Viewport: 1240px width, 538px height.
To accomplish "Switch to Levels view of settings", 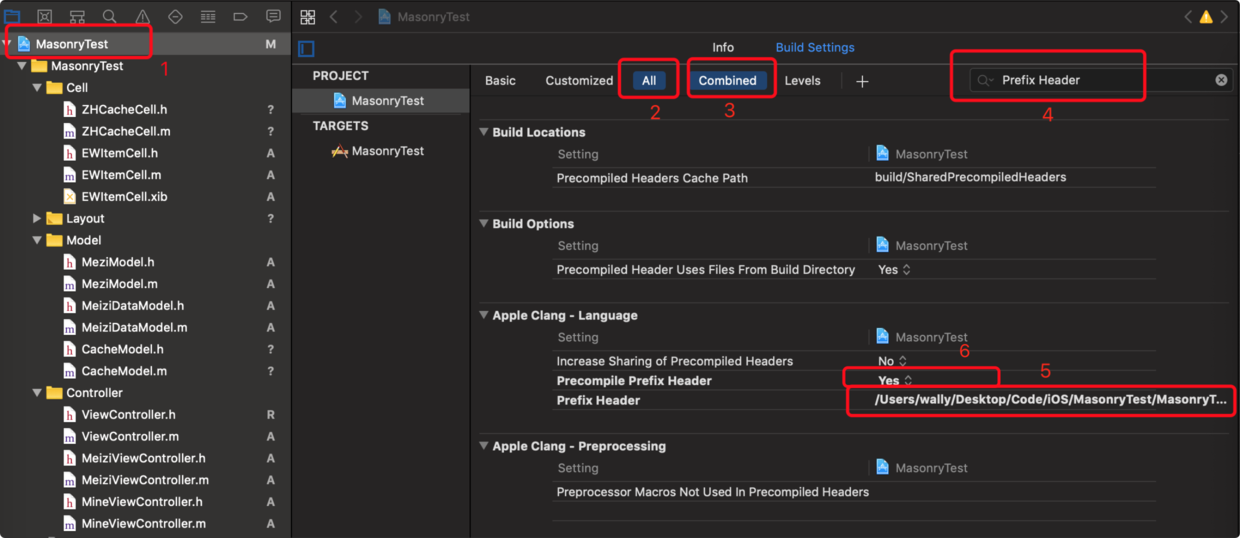I will point(802,81).
